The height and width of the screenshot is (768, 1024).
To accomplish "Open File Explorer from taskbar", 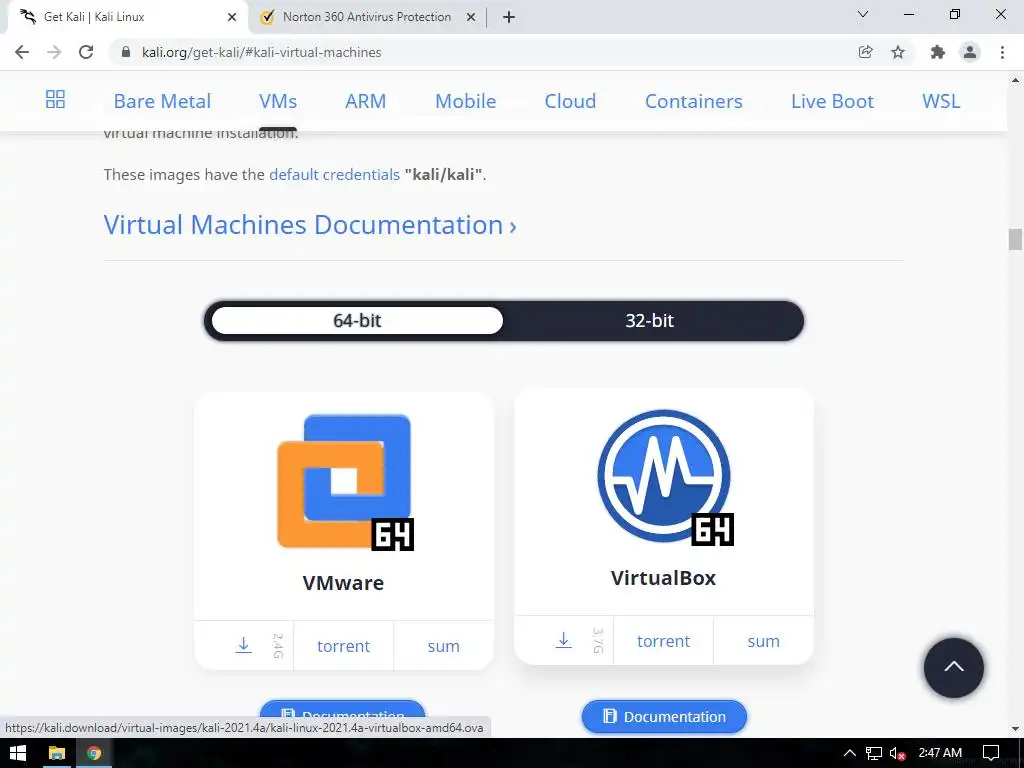I will (57, 753).
